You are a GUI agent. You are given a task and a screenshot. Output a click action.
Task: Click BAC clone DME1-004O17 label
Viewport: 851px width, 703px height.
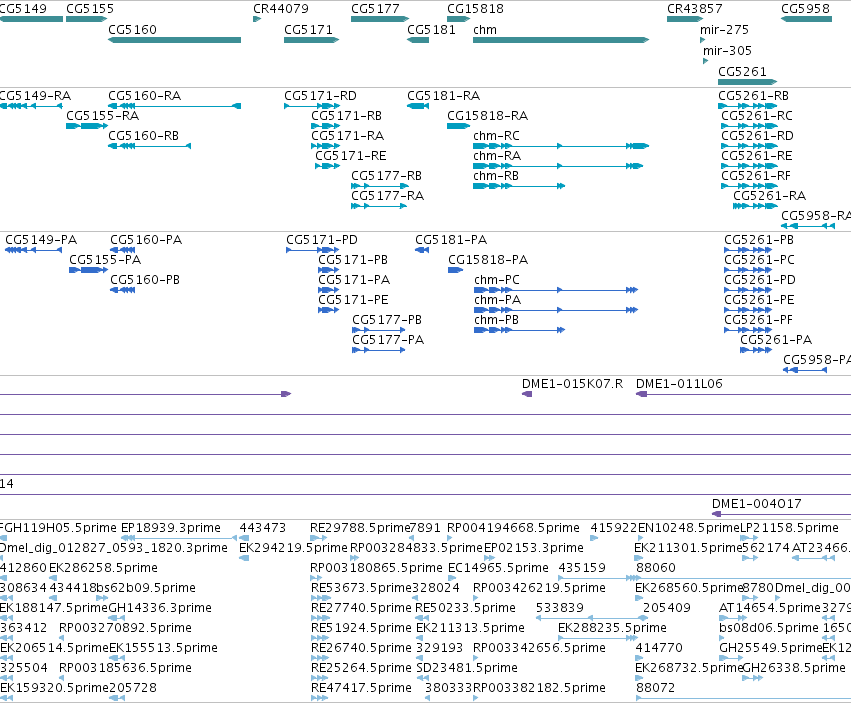(x=757, y=504)
